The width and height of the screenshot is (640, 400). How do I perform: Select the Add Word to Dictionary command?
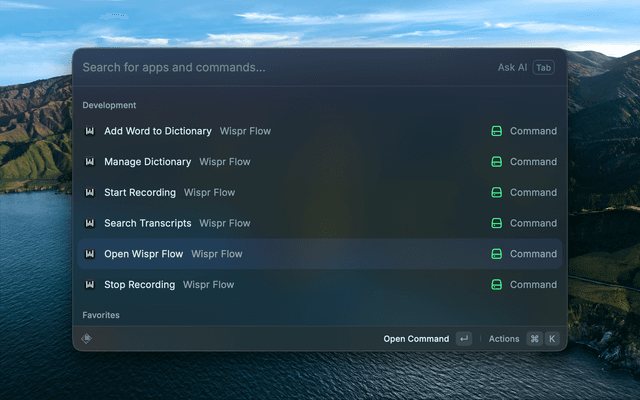coord(158,131)
